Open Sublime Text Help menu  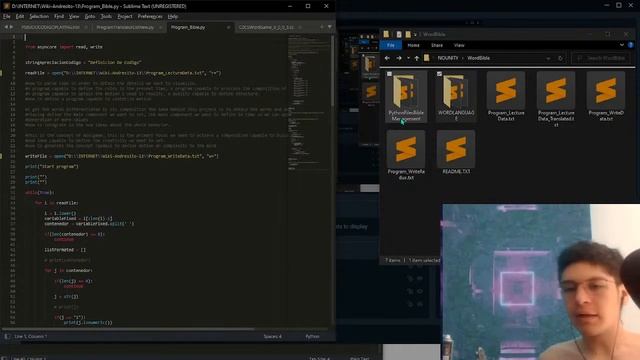pyautogui.click(x=173, y=16)
